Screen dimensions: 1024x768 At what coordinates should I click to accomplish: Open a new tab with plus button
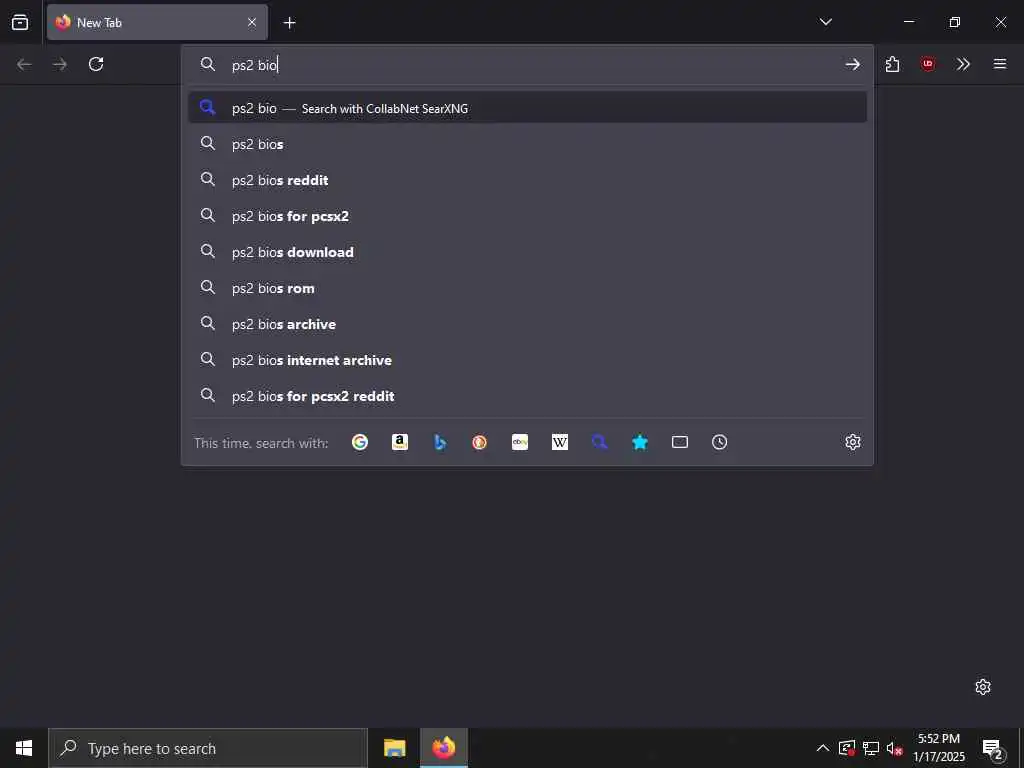(289, 23)
